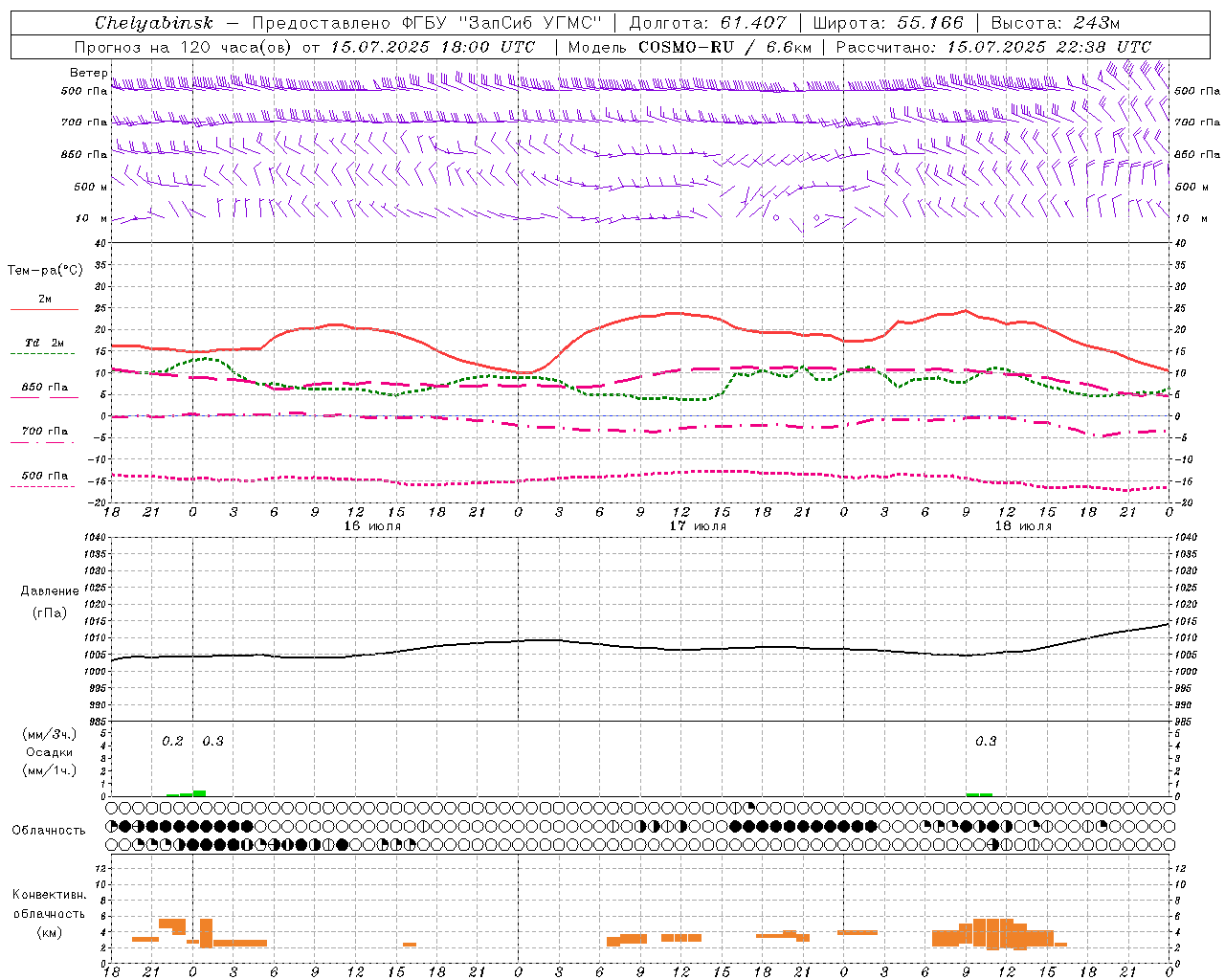Click the solid red line sample under "2м"

tap(44, 310)
